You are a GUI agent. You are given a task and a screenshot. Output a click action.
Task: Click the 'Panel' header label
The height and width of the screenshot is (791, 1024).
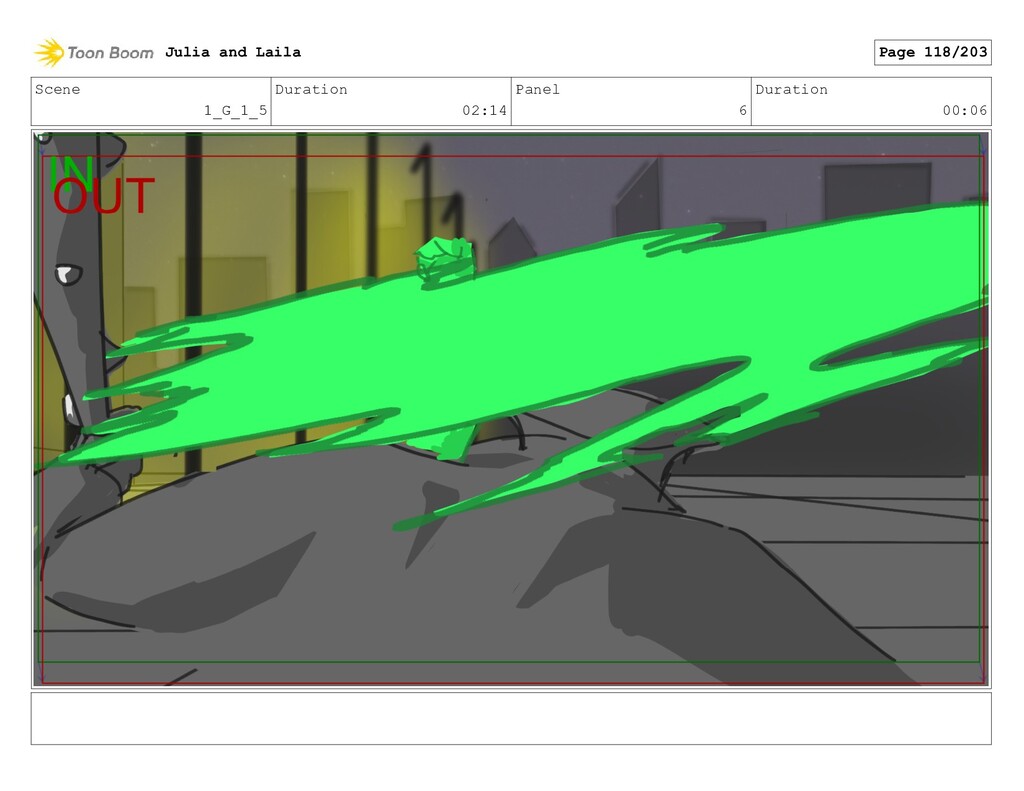(537, 89)
